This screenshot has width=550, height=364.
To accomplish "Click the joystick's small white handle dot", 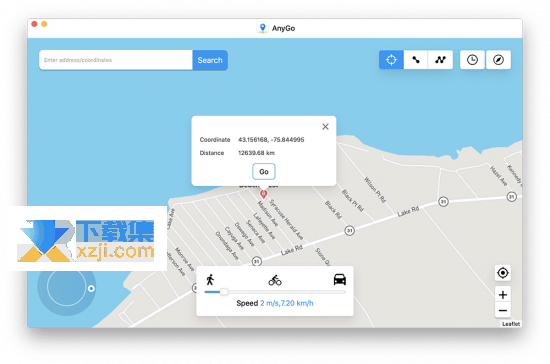I will [91, 288].
